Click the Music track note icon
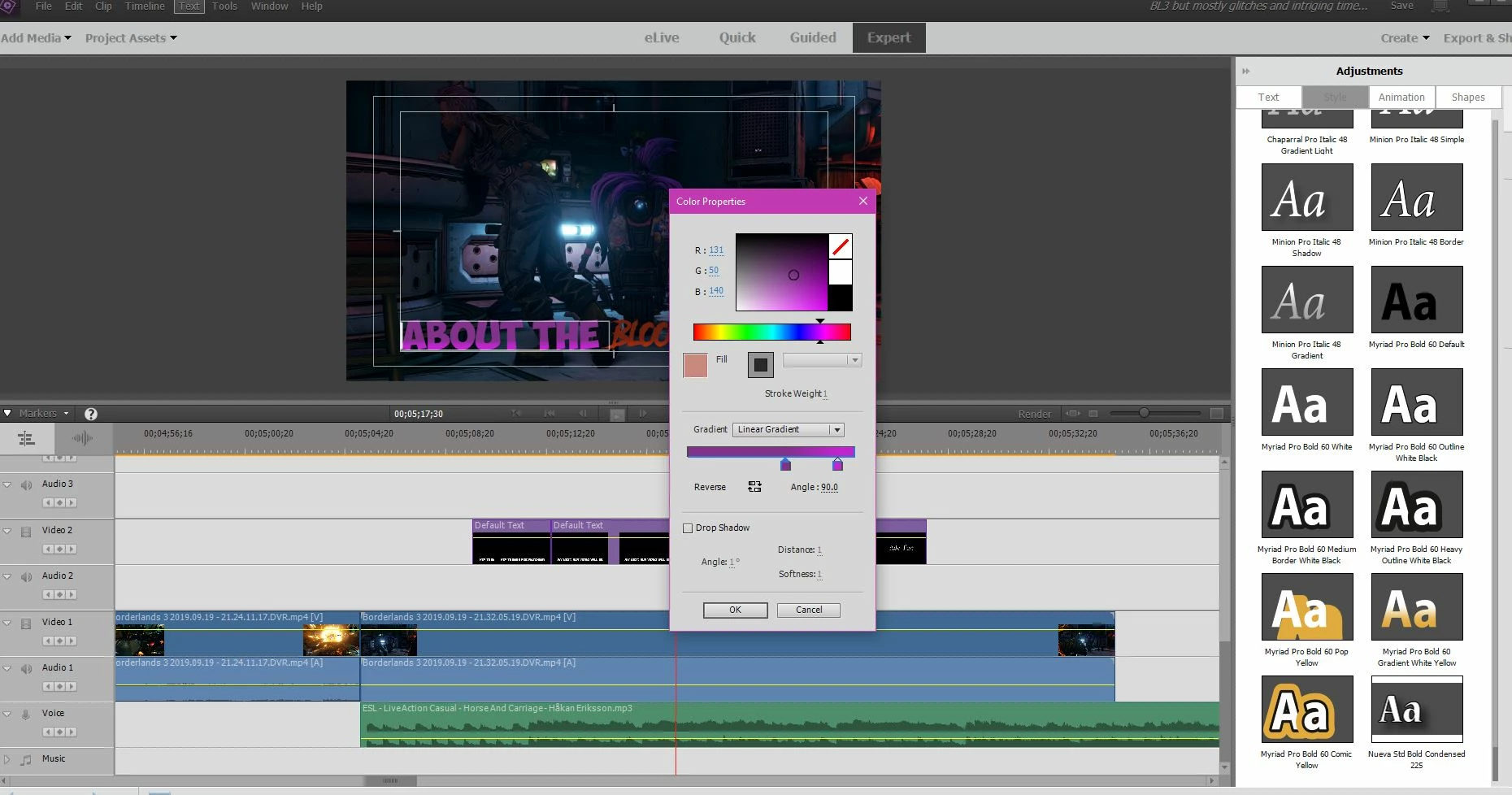 (x=26, y=760)
